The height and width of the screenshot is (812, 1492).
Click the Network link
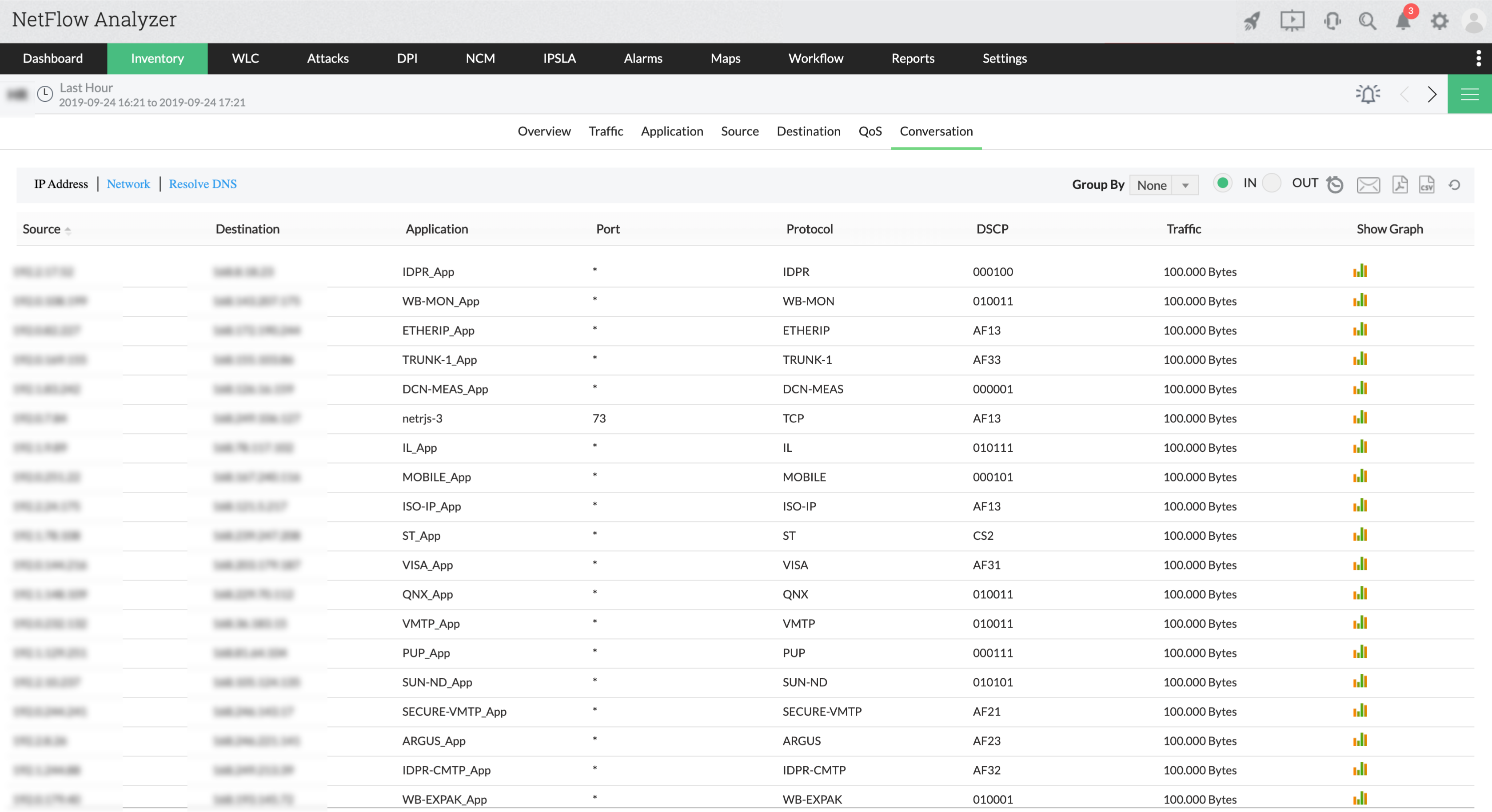(128, 184)
